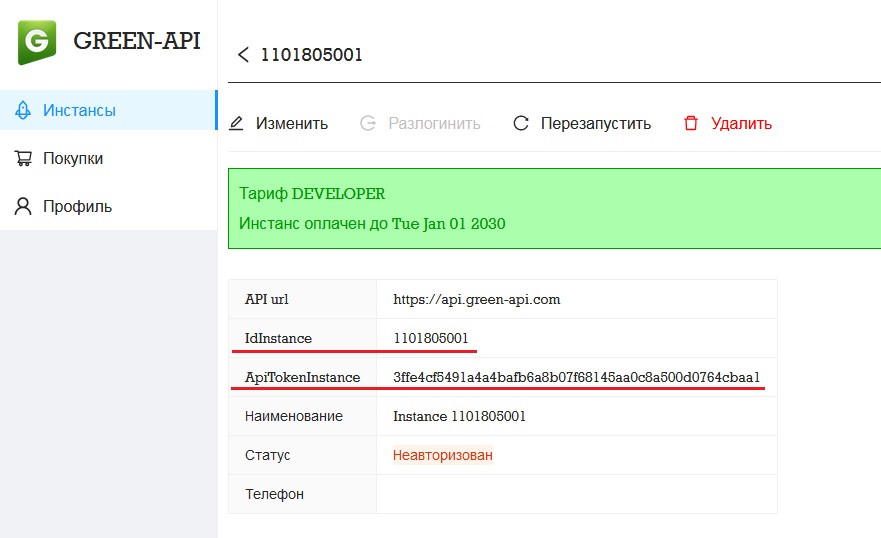This screenshot has width=881, height=538.
Task: Click the red trash icon for Удалить
Action: pos(690,124)
